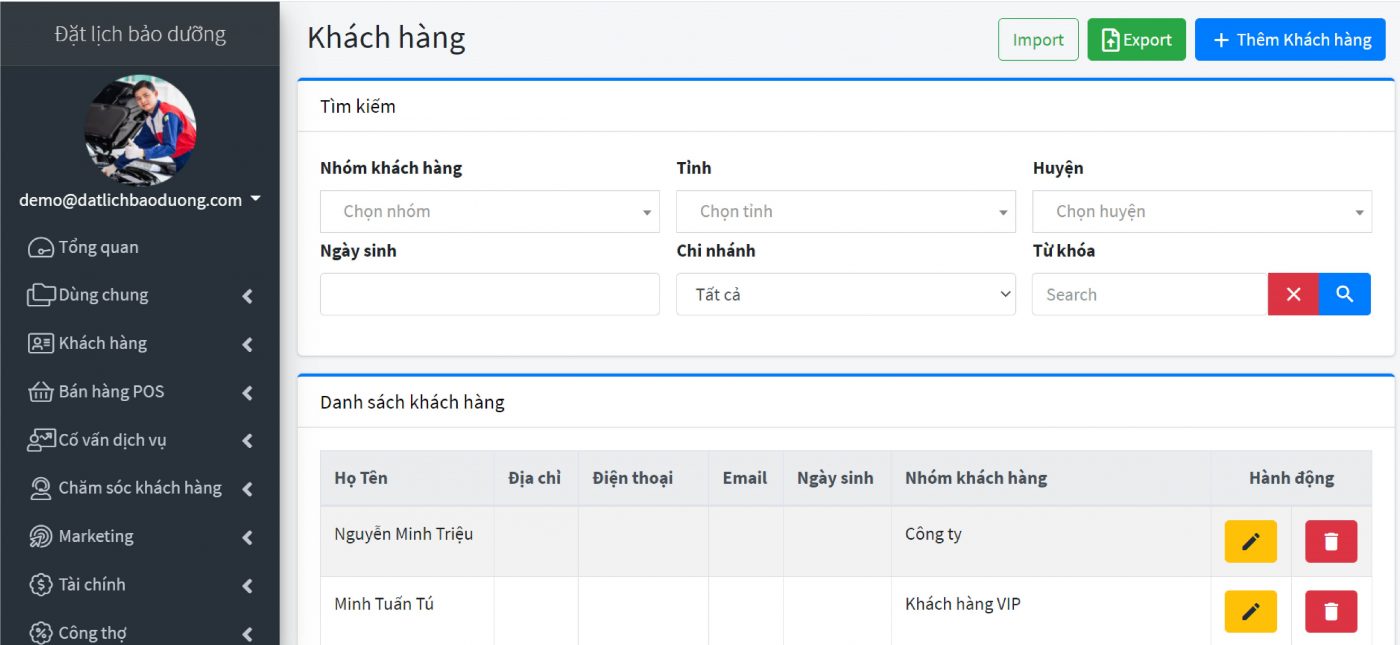
Task: Select the Công thợ wrench icon
Action: tap(37, 631)
